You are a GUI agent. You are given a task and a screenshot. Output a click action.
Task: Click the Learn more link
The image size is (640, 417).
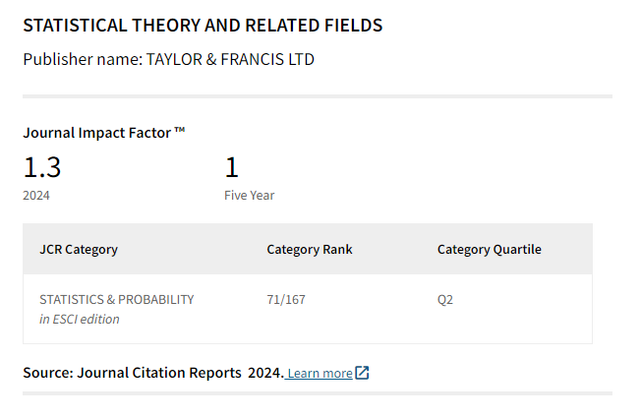pos(319,373)
